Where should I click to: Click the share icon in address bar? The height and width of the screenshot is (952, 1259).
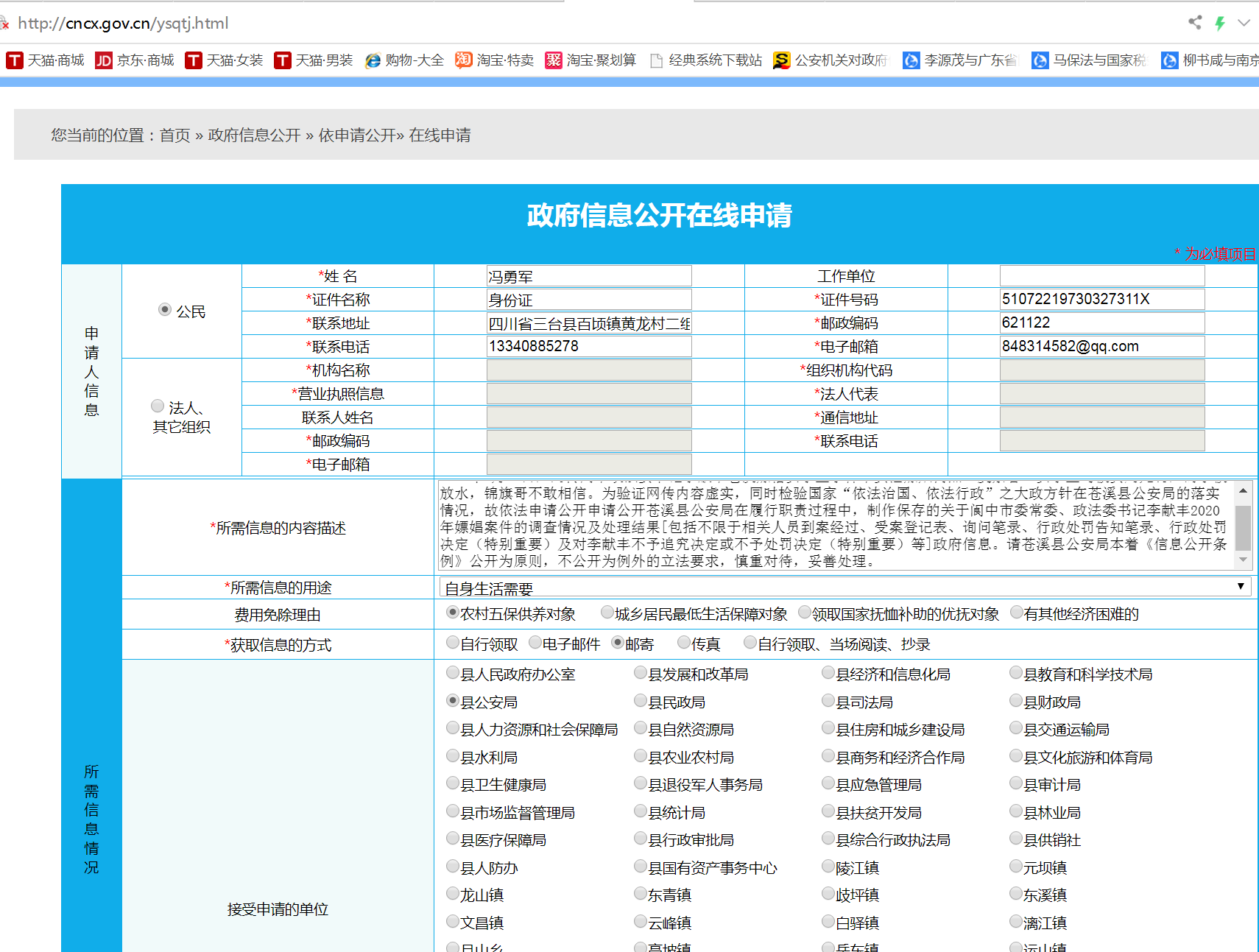[x=1195, y=23]
